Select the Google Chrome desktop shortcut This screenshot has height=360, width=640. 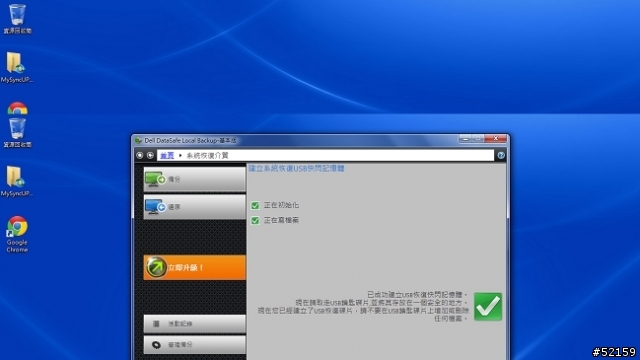(17, 234)
